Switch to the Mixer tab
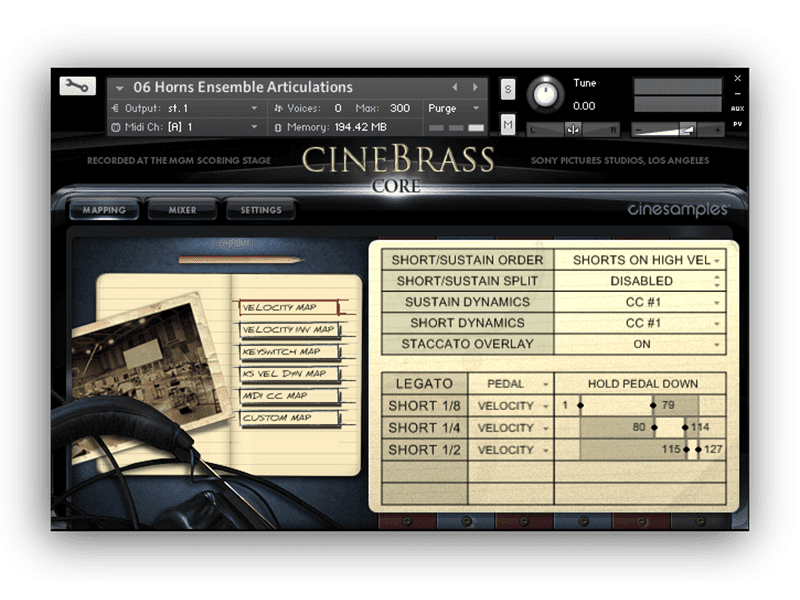Screen dimensions: 800x600 point(182,210)
